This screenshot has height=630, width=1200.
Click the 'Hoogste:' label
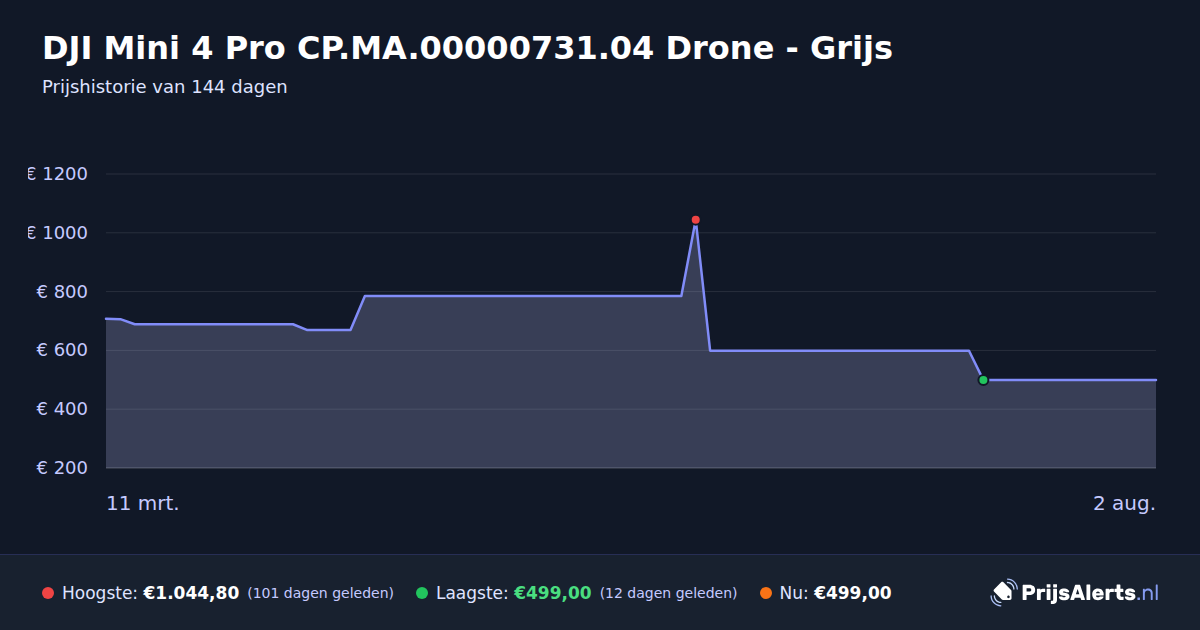[x=99, y=593]
